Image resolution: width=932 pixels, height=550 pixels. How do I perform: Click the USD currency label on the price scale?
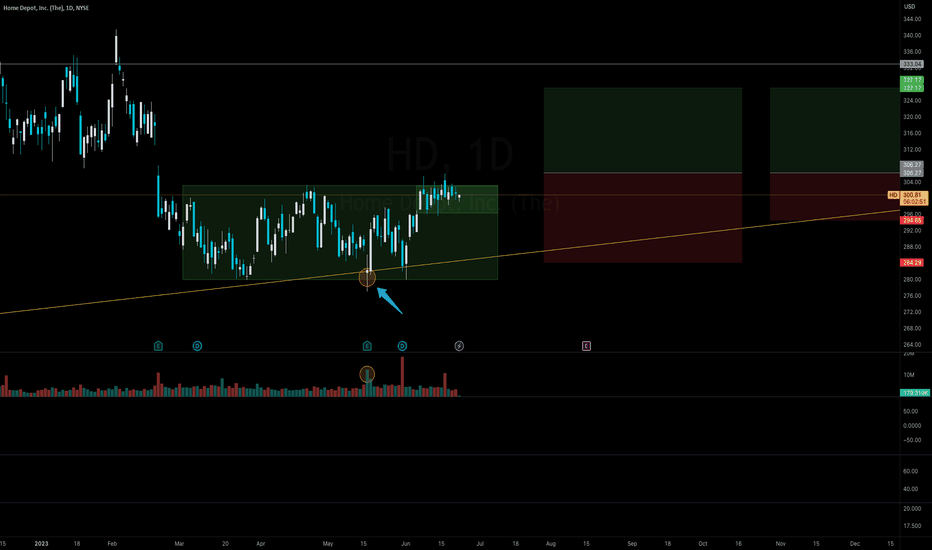910,7
